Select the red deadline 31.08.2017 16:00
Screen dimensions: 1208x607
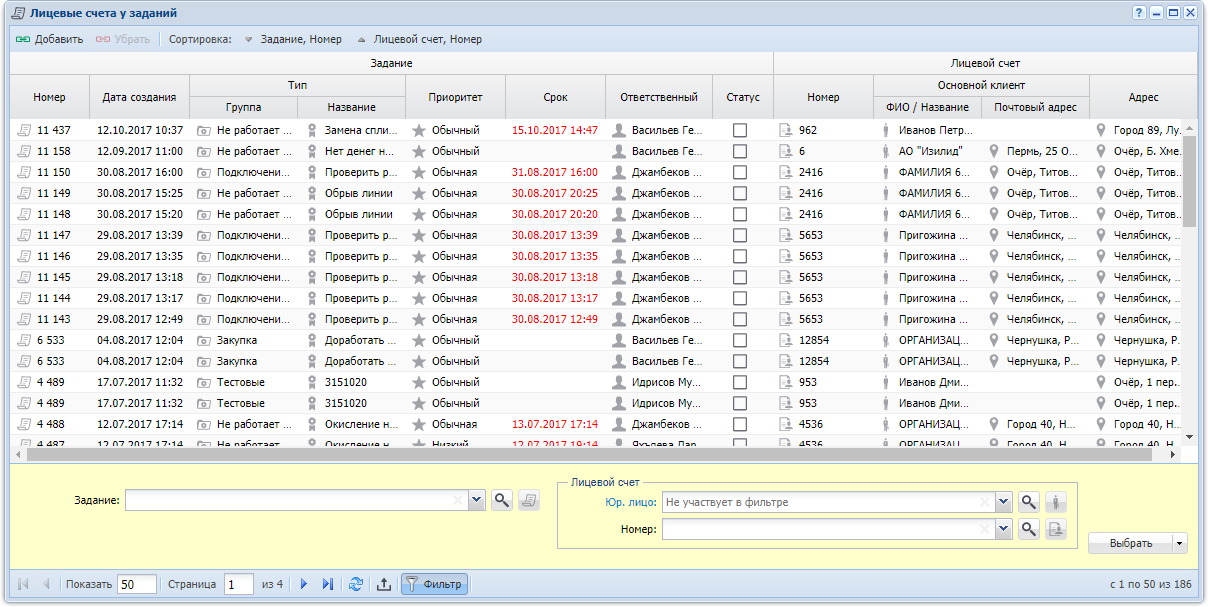(x=555, y=172)
